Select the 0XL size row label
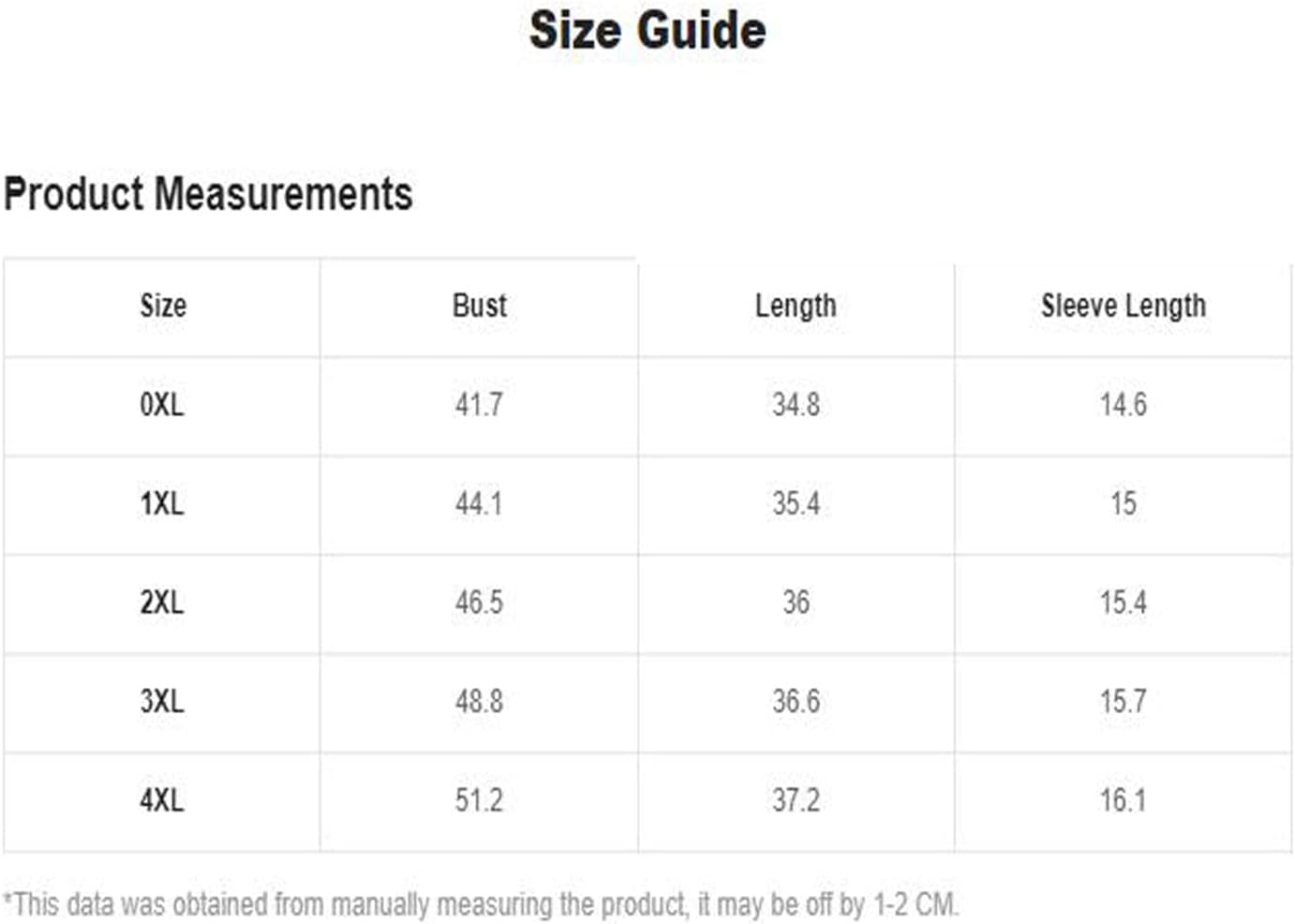The height and width of the screenshot is (924, 1295). 162,405
